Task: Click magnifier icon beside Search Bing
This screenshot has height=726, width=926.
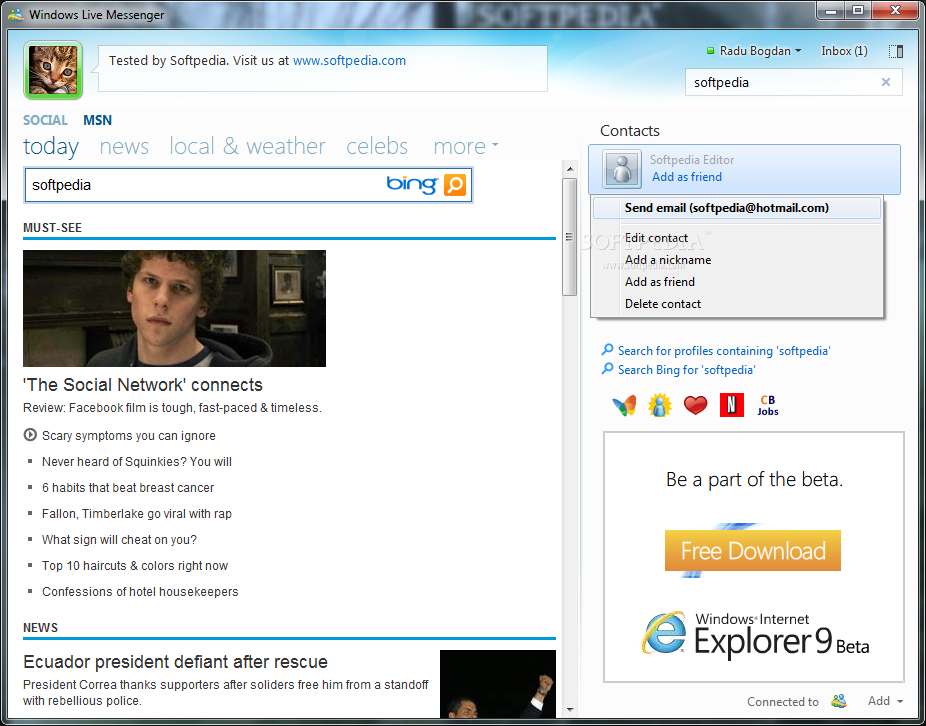Action: (607, 369)
